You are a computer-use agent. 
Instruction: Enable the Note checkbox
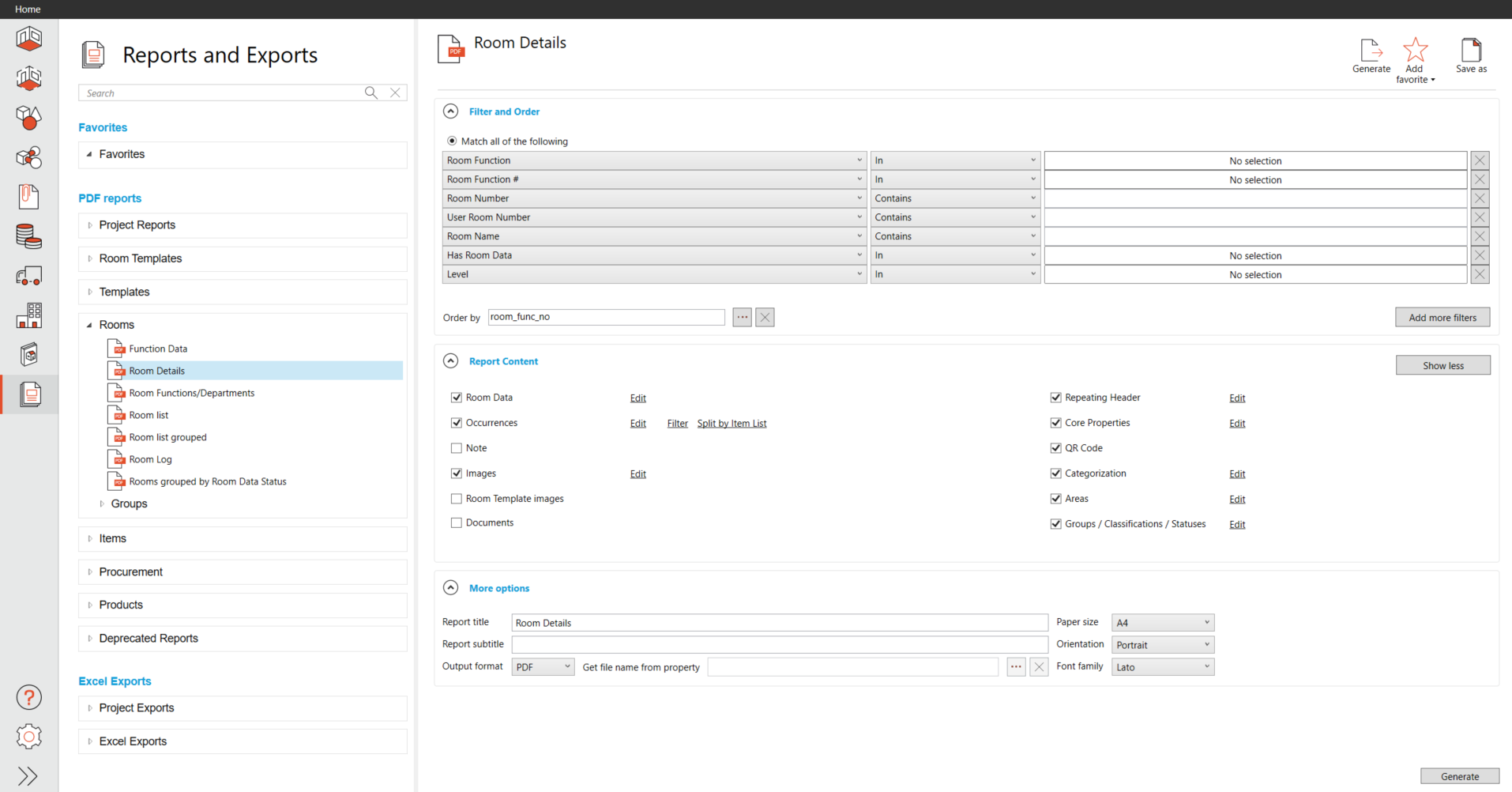point(457,448)
